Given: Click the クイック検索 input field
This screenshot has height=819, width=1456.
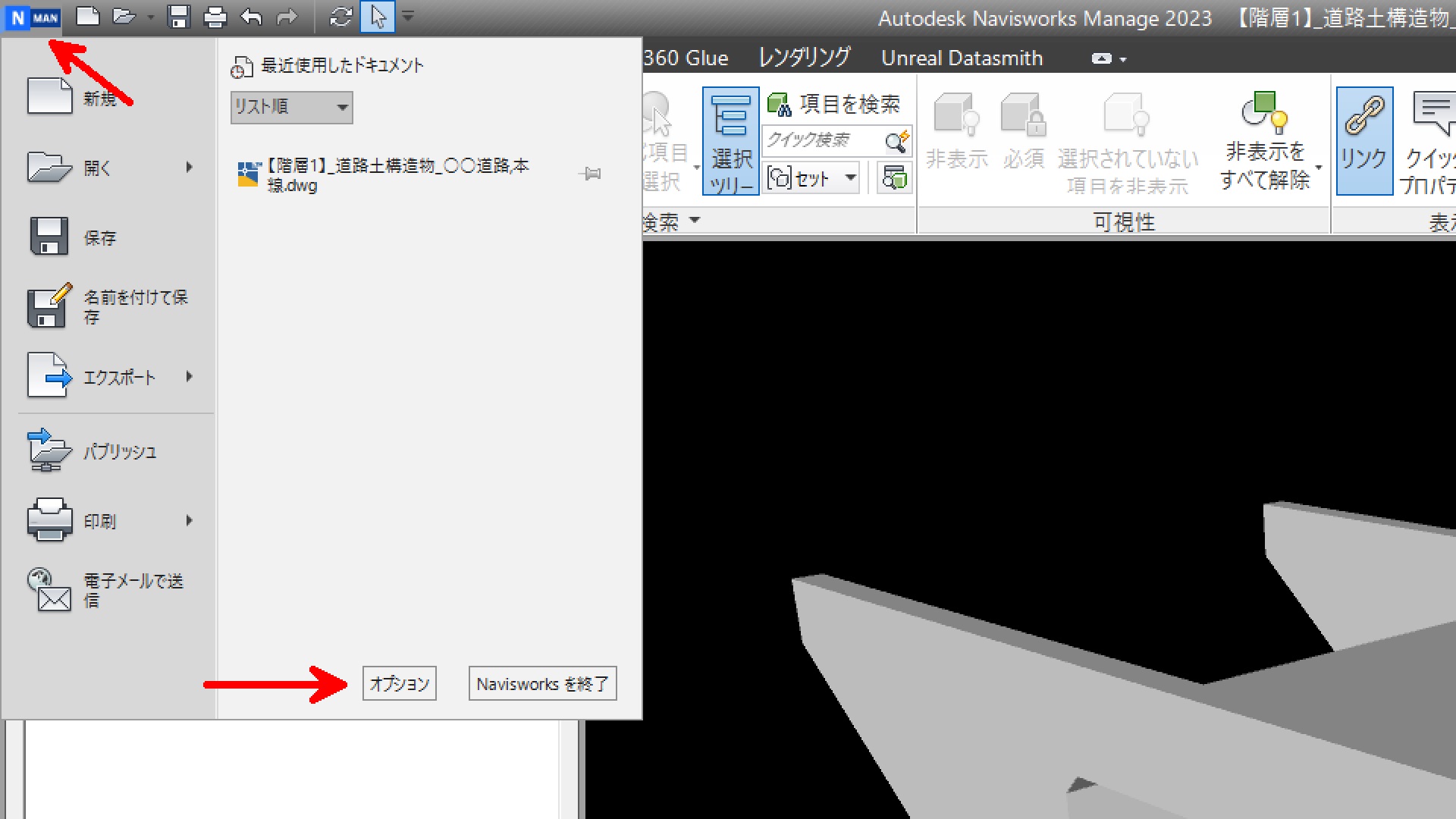Looking at the screenshot, I should coord(822,140).
